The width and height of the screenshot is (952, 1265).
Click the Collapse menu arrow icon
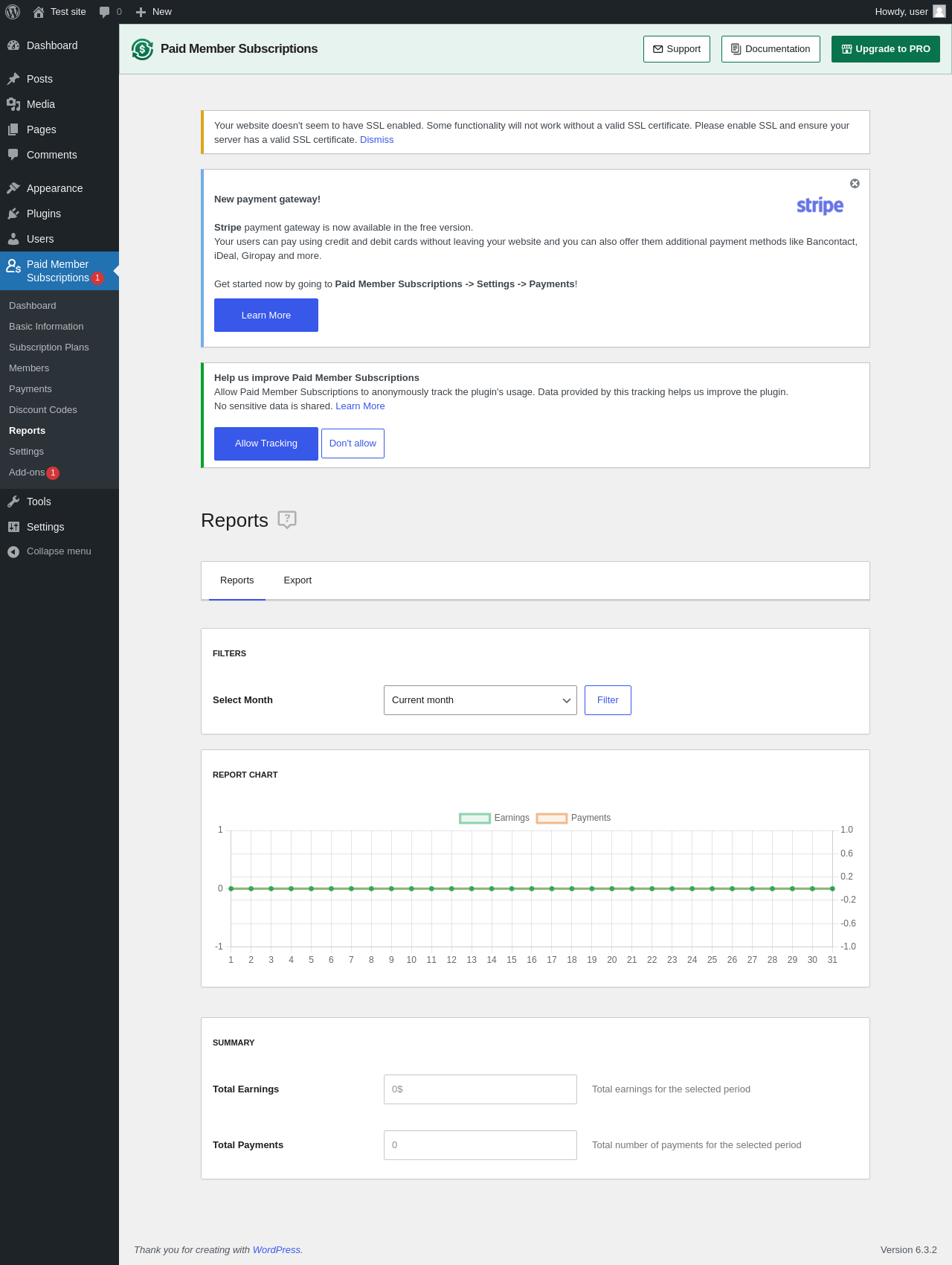point(13,551)
